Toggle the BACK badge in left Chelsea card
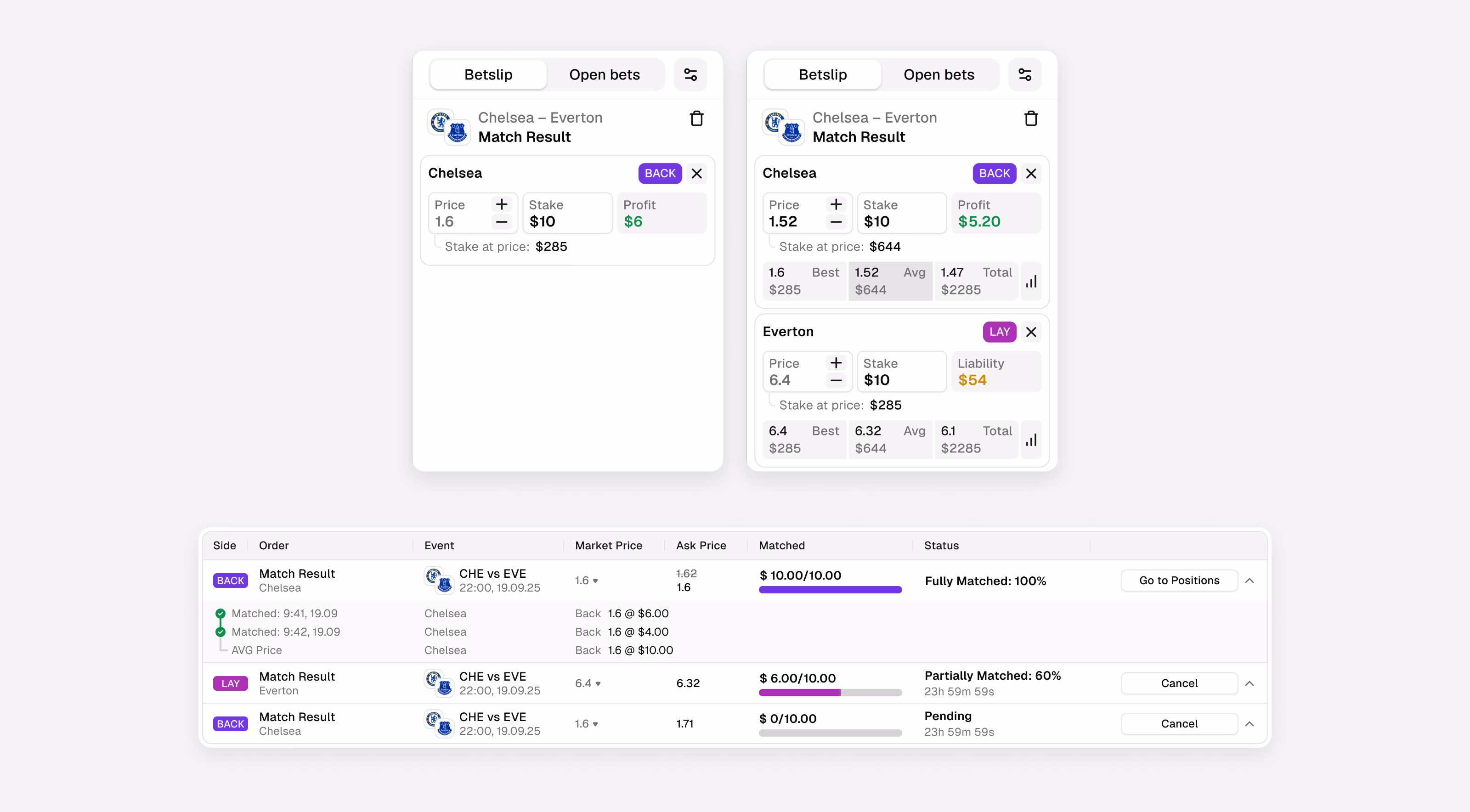Image resolution: width=1470 pixels, height=812 pixels. coord(660,174)
